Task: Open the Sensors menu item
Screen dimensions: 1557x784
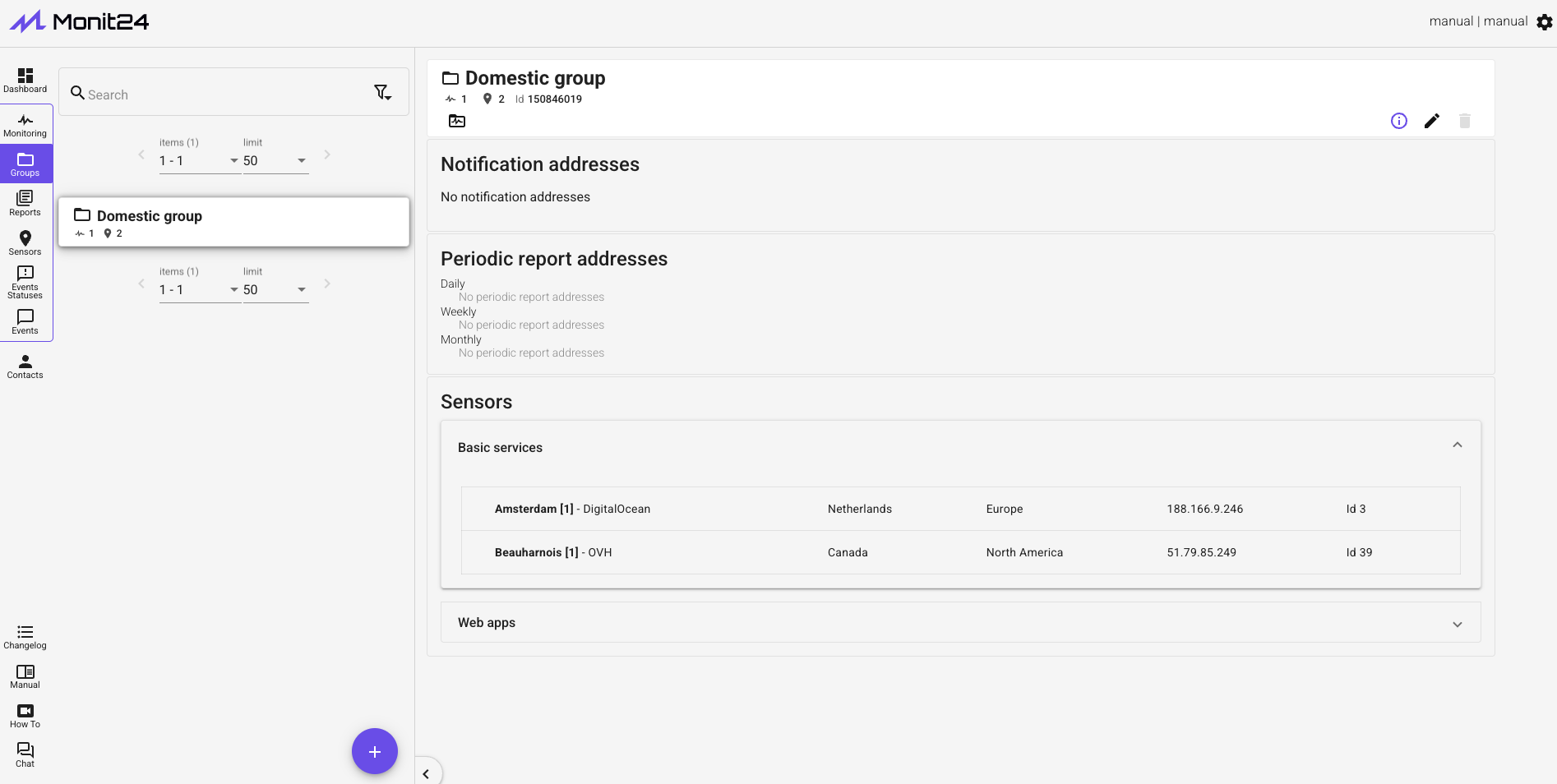Action: pyautogui.click(x=25, y=242)
